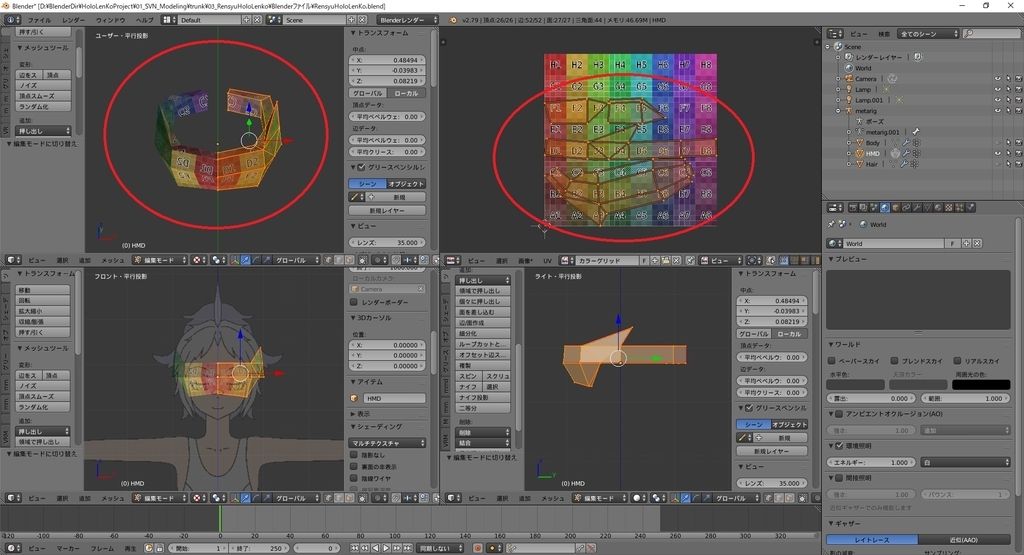Enable the ペーパースカイ checkbox
The height and width of the screenshot is (555, 1024).
coord(831,360)
